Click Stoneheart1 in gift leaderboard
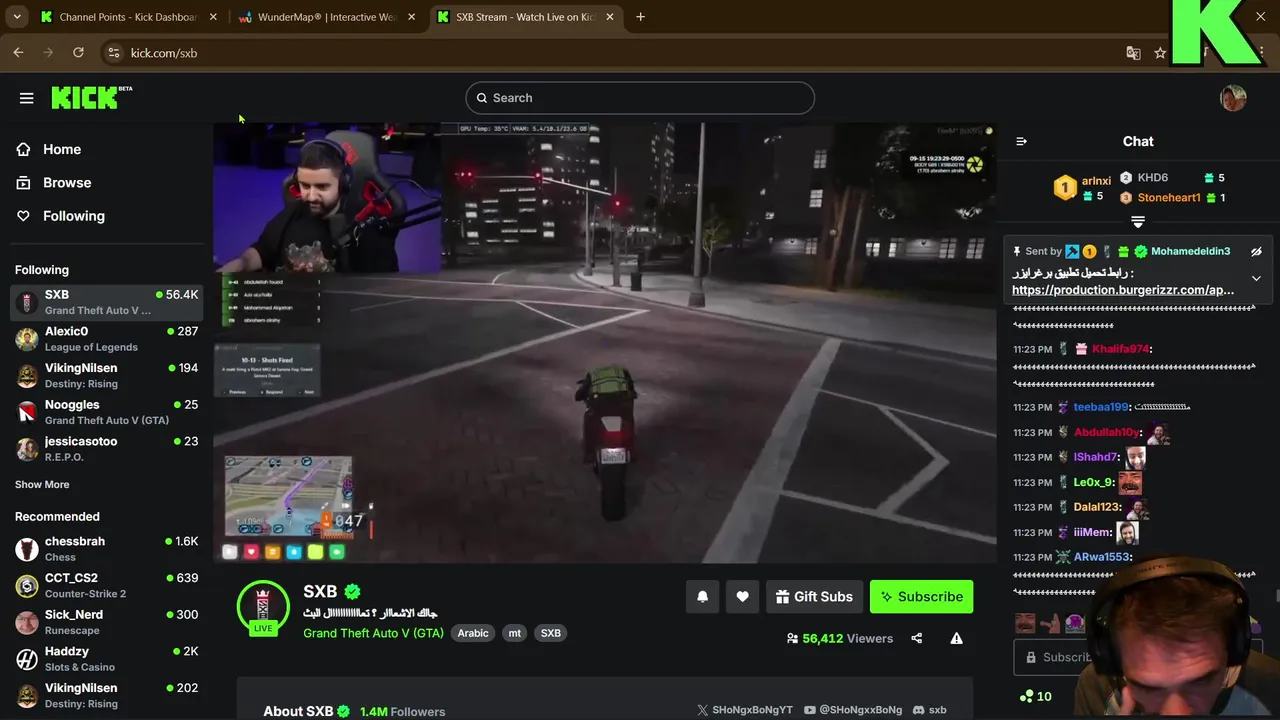 (x=1169, y=198)
